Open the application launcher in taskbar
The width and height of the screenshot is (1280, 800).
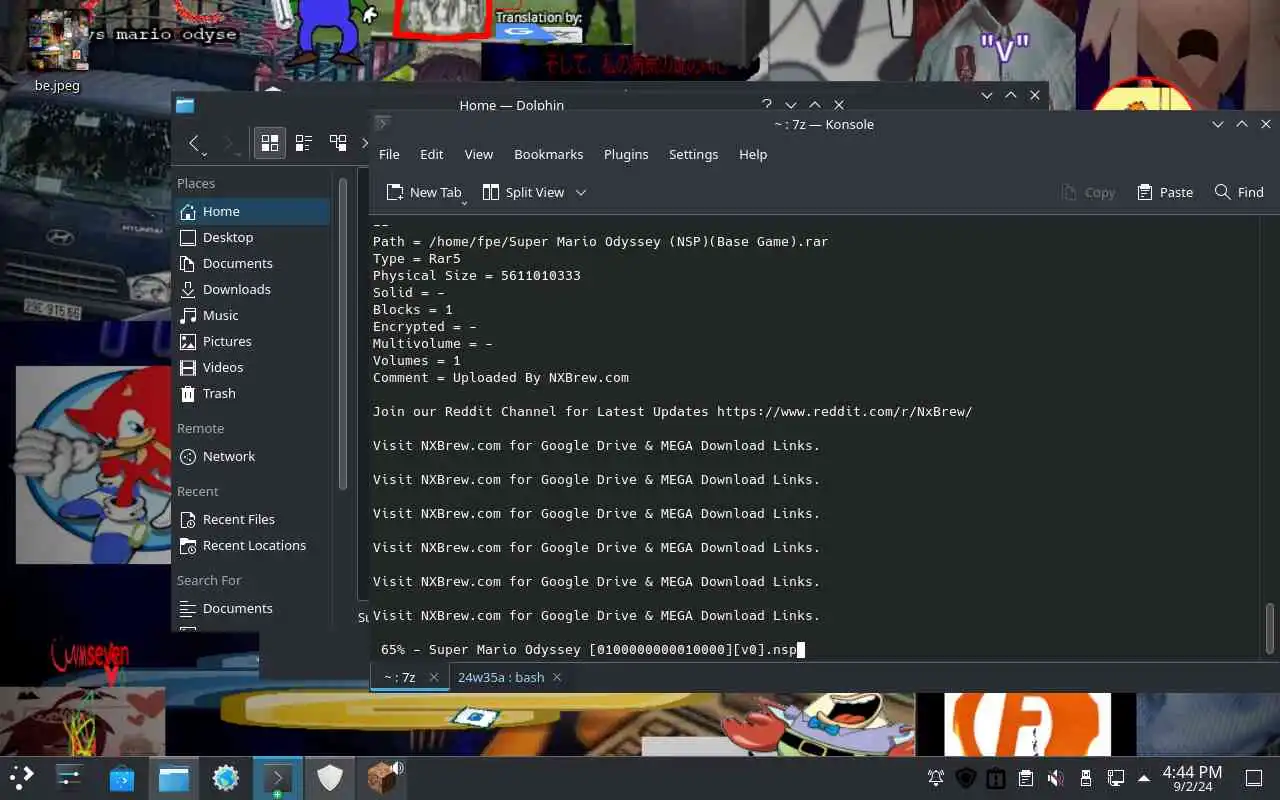click(21, 777)
